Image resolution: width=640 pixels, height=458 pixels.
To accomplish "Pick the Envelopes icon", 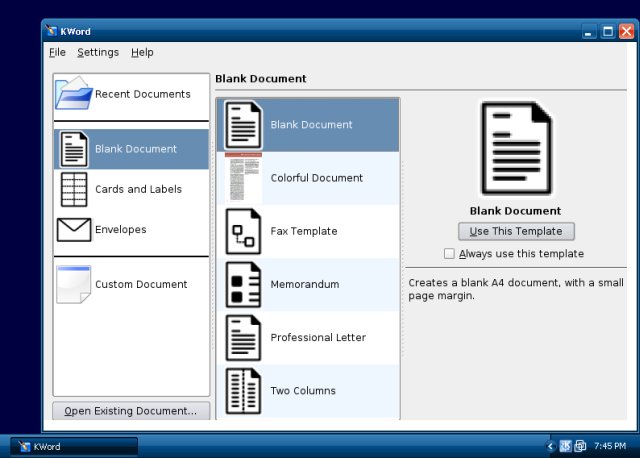I will [74, 229].
